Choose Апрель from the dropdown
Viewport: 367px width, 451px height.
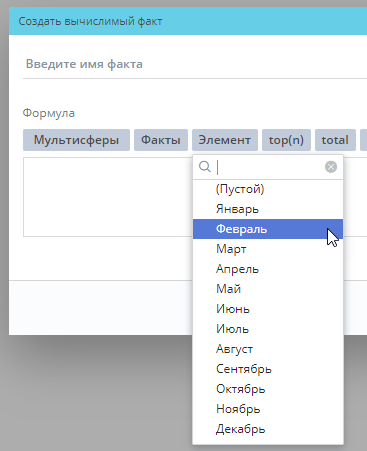click(268, 269)
